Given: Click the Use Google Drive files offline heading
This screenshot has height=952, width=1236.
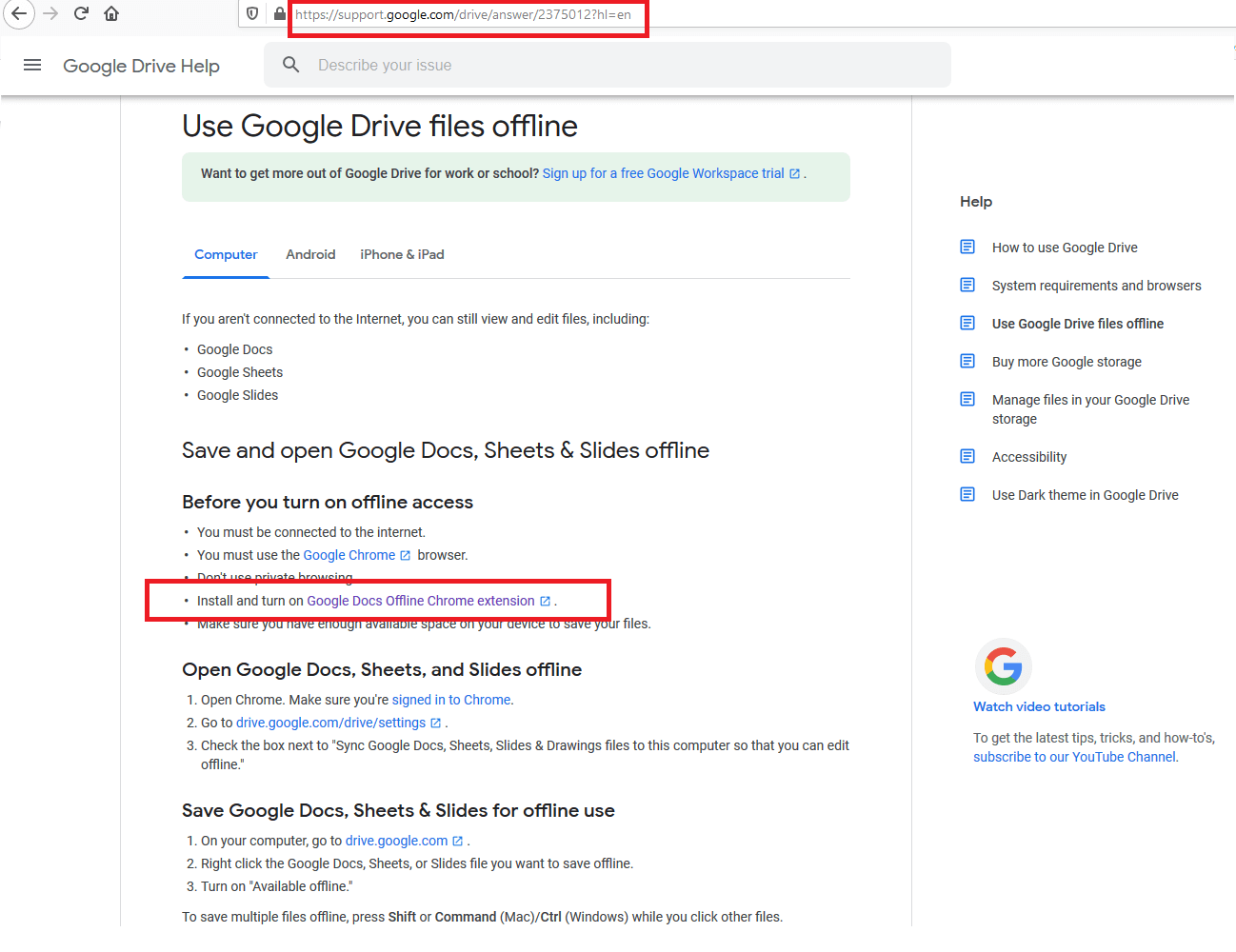Looking at the screenshot, I should (x=380, y=126).
